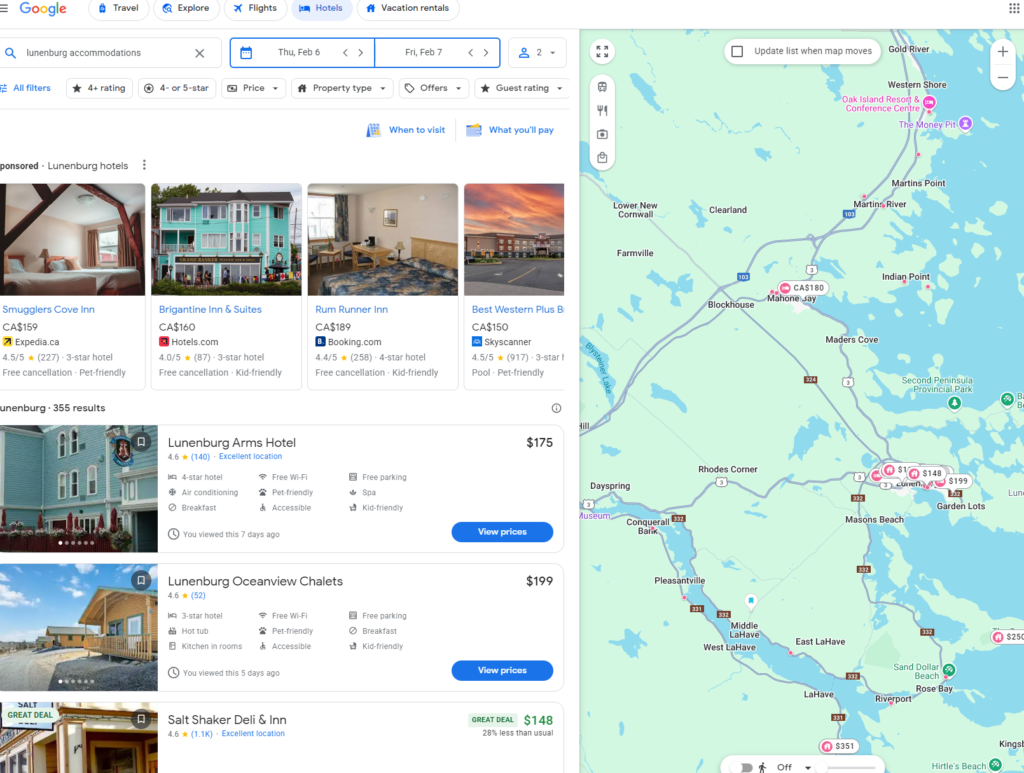Open What you'll pay insights

(x=510, y=130)
